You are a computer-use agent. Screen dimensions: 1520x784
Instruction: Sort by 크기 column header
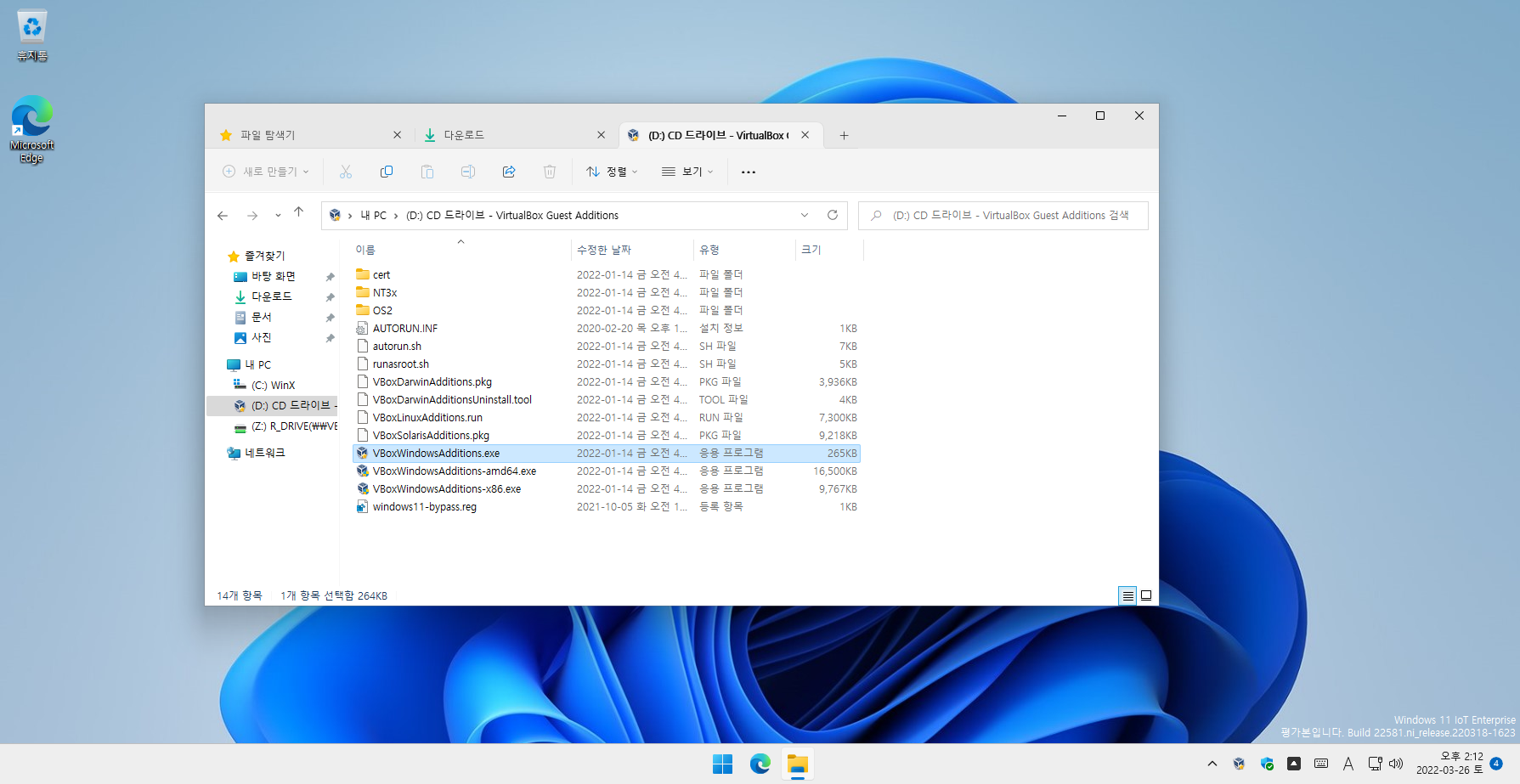829,250
